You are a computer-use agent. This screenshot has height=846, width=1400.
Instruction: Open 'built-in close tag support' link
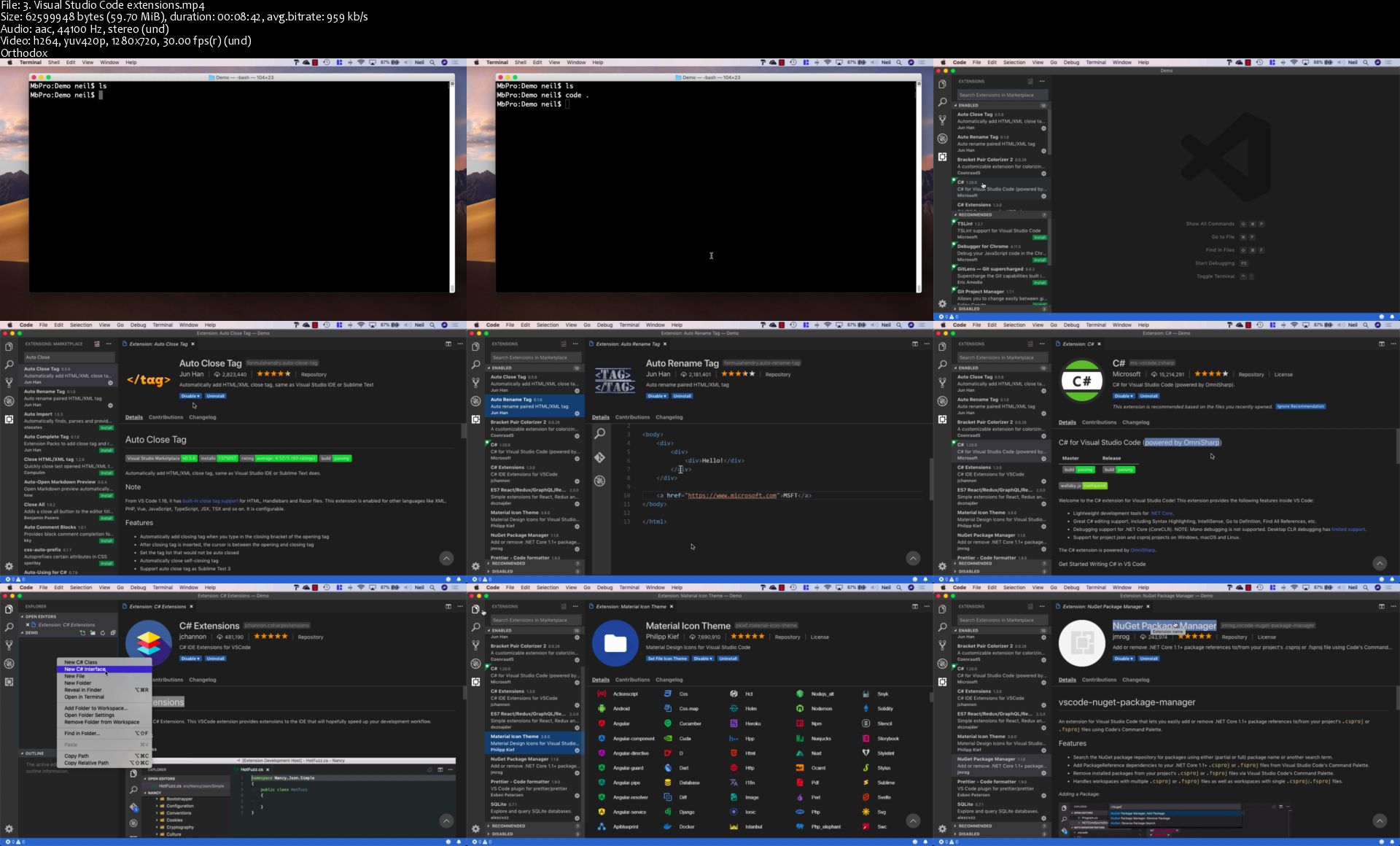coord(210,501)
